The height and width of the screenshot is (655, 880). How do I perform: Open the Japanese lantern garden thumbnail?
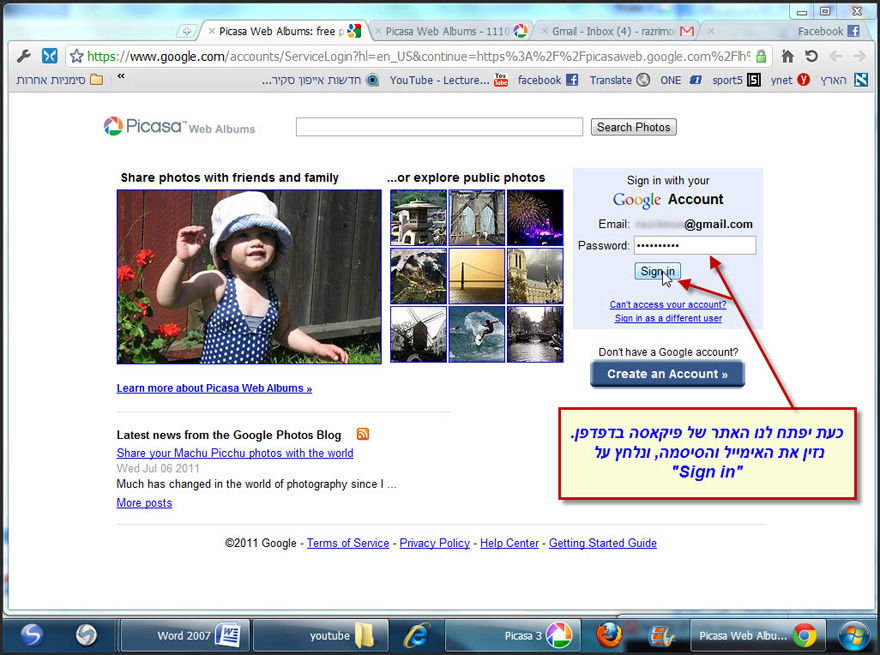click(418, 217)
